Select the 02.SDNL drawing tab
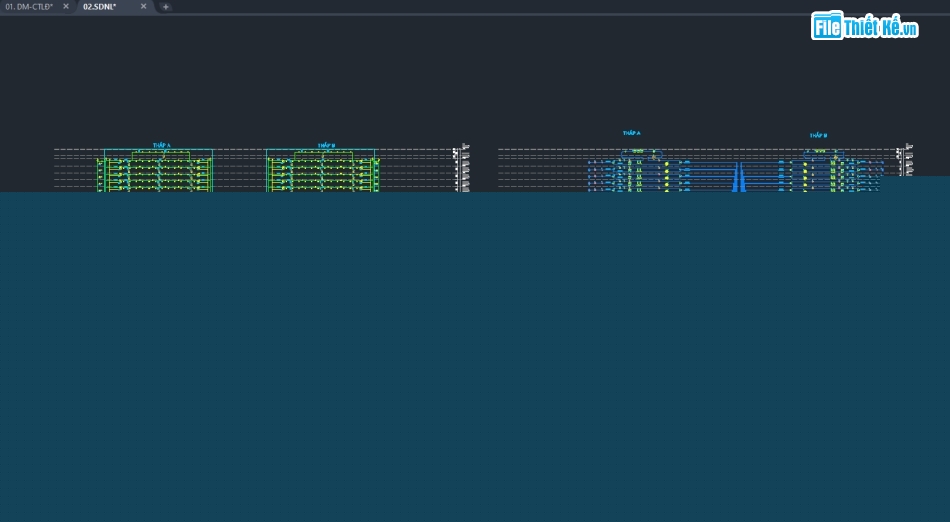The height and width of the screenshot is (522, 950). (x=99, y=7)
